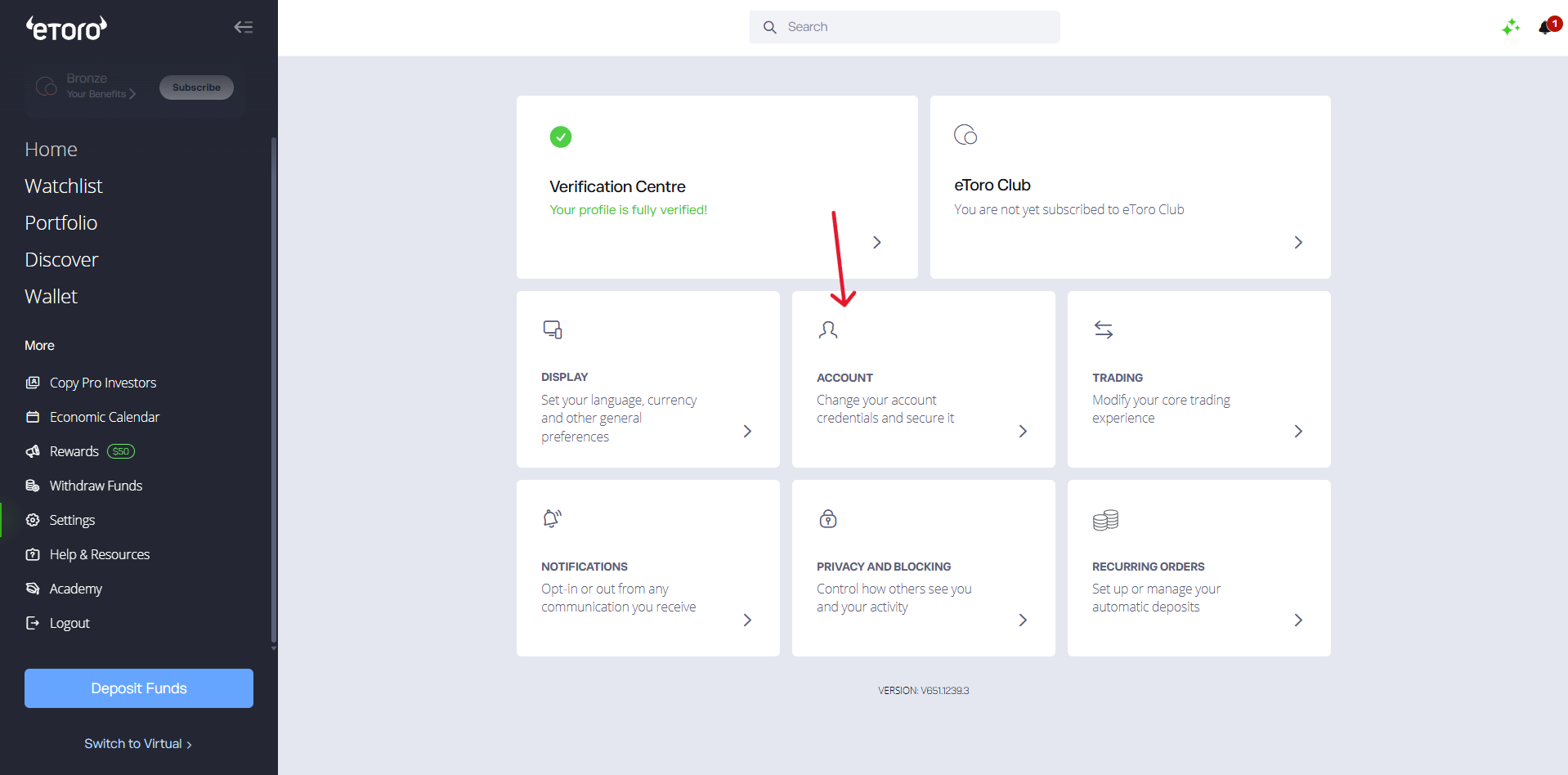Image resolution: width=1568 pixels, height=775 pixels.
Task: Open the Watchlist page
Action: coord(64,186)
